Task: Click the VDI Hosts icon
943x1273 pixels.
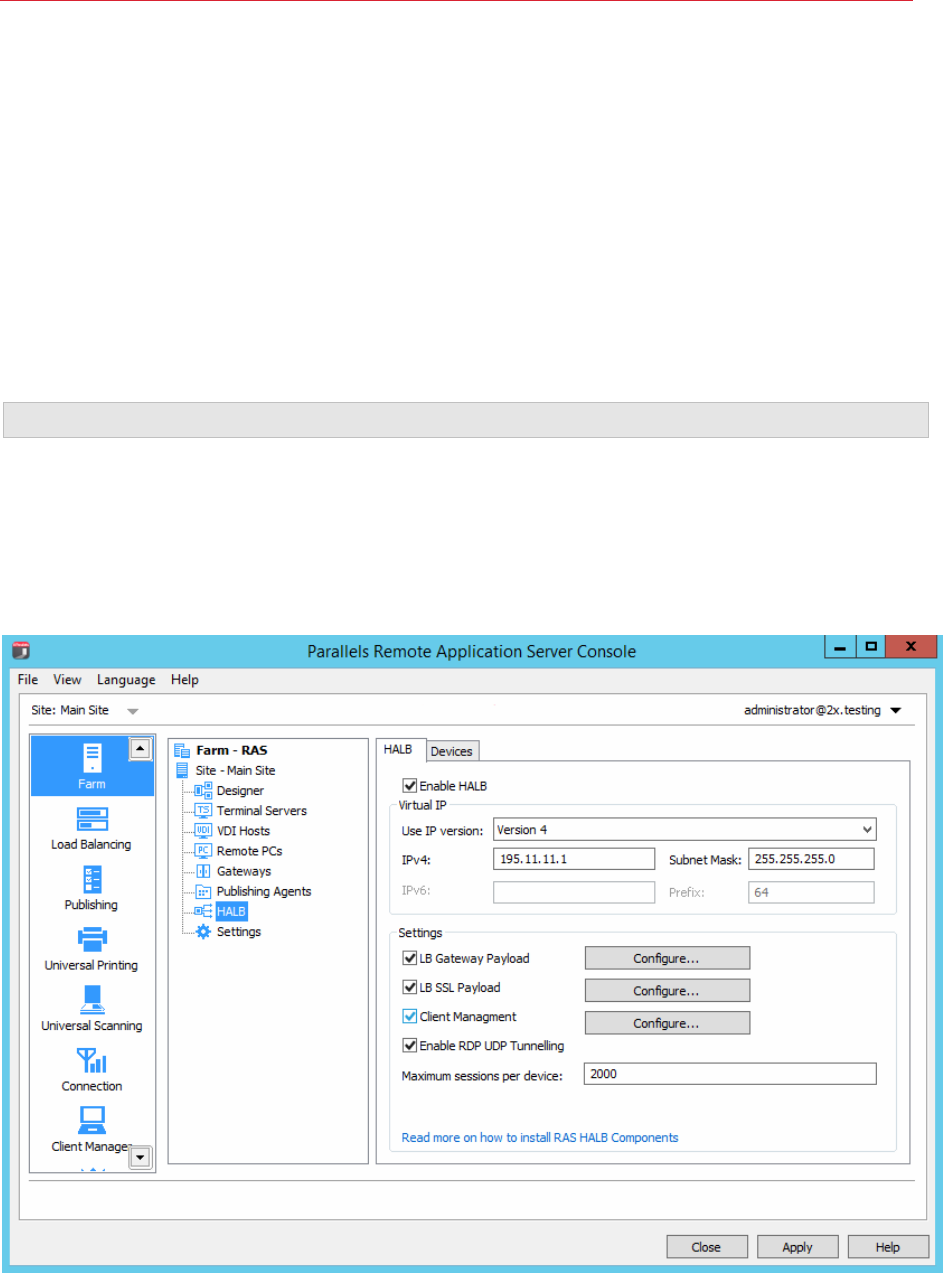Action: coord(203,830)
